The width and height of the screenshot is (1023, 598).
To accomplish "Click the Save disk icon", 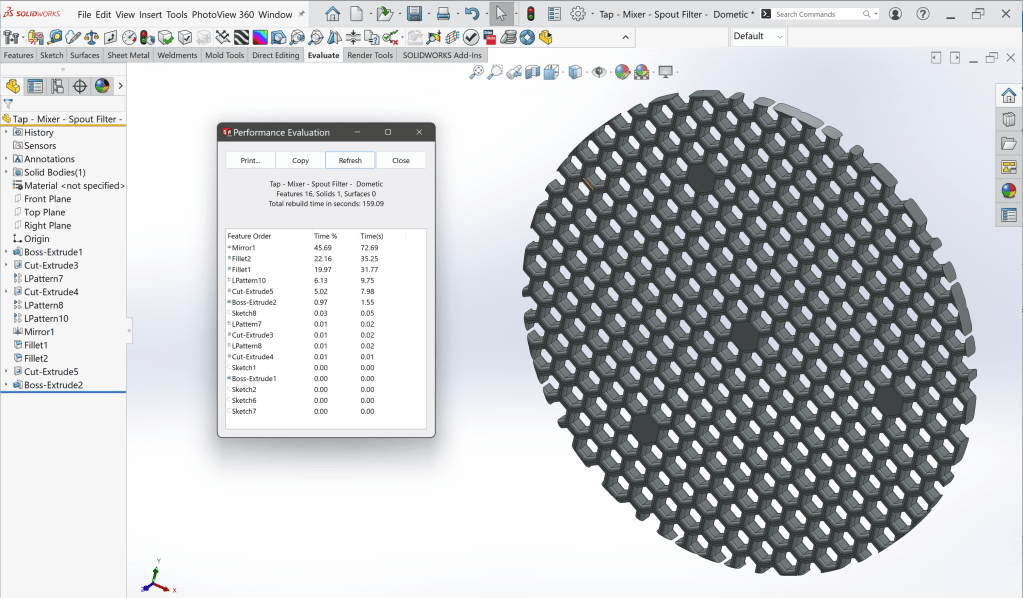I will click(414, 14).
